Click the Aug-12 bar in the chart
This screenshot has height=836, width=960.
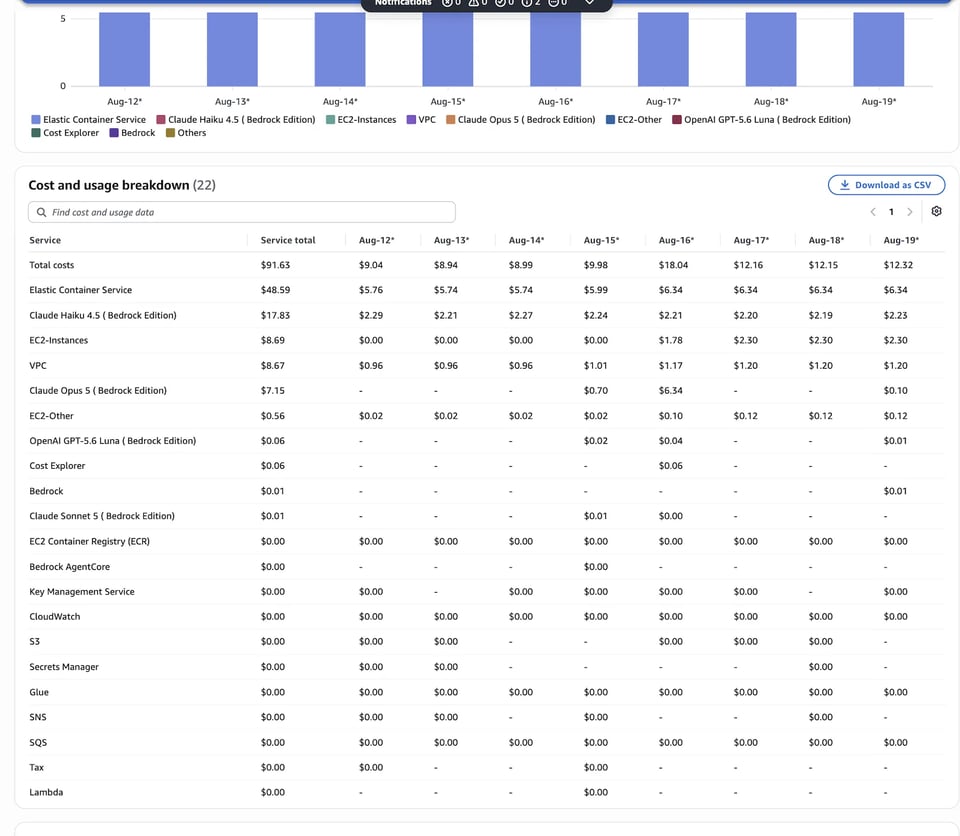click(124, 49)
